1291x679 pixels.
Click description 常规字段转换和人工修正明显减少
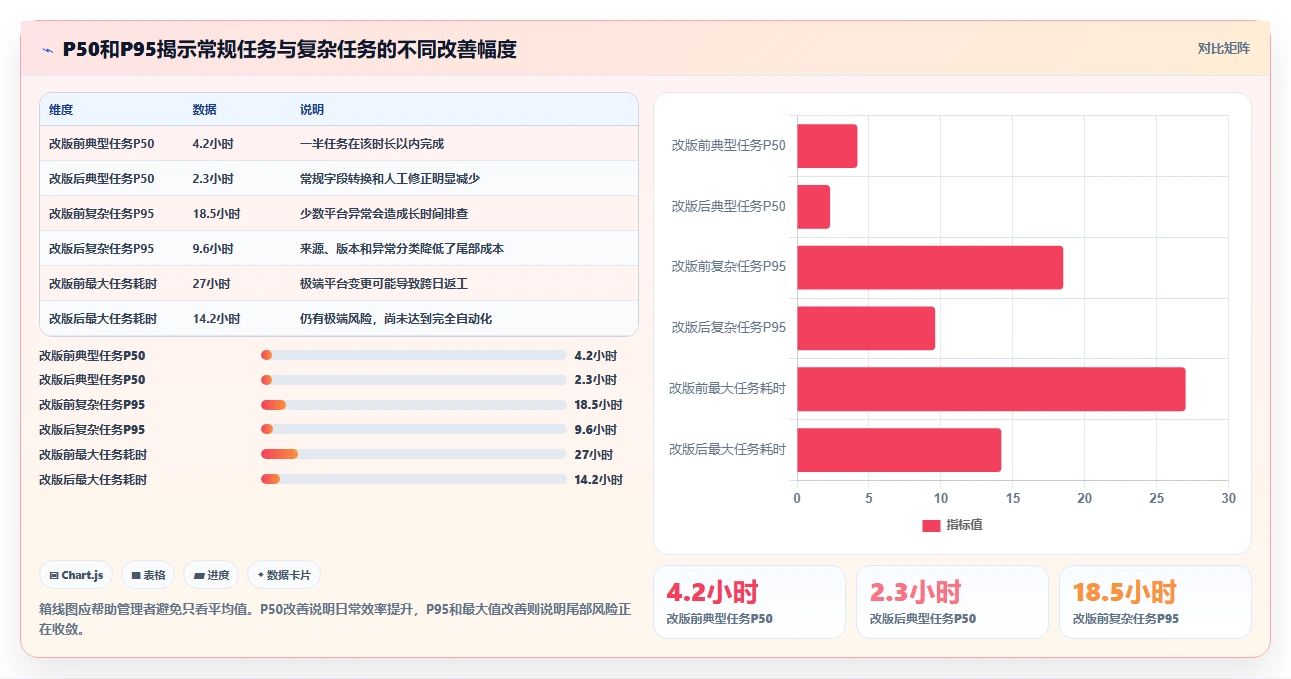[390, 179]
